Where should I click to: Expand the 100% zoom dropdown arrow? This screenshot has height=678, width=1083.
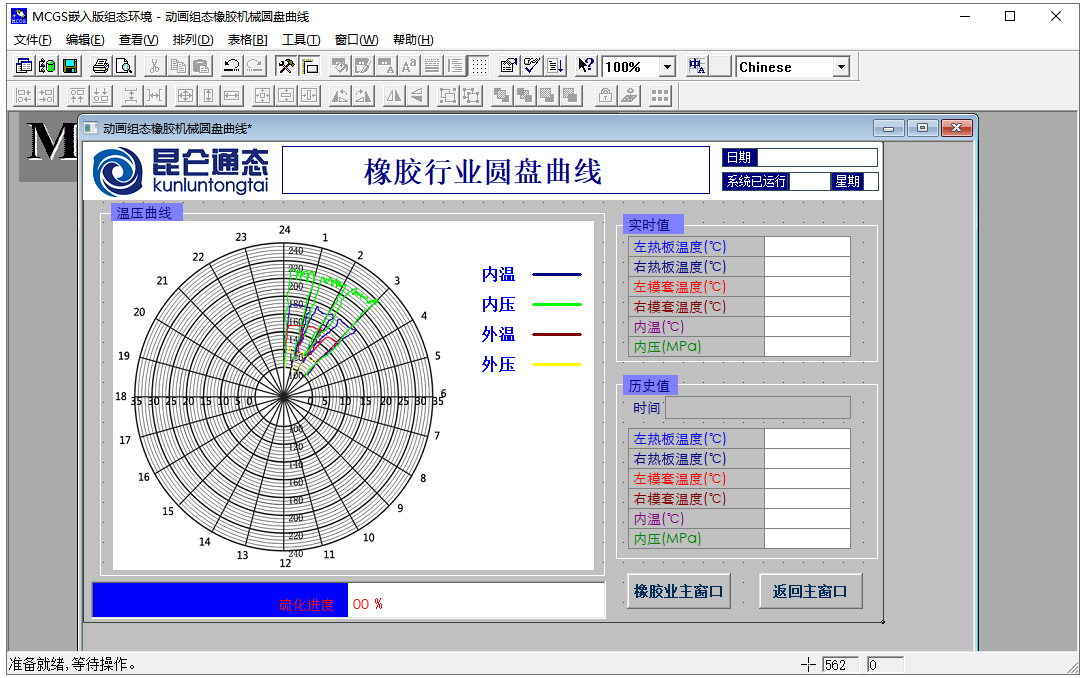coord(667,67)
